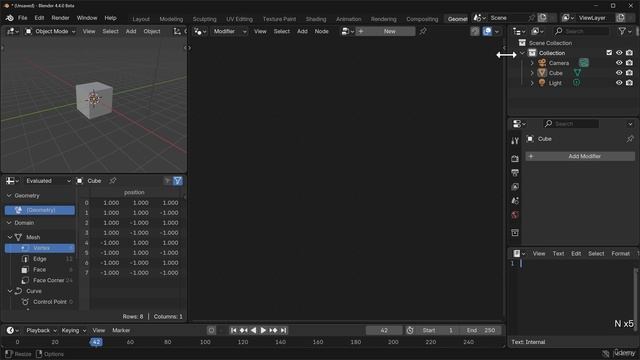640x360 pixels.
Task: Jump to the timeline start frame
Action: click(233, 330)
